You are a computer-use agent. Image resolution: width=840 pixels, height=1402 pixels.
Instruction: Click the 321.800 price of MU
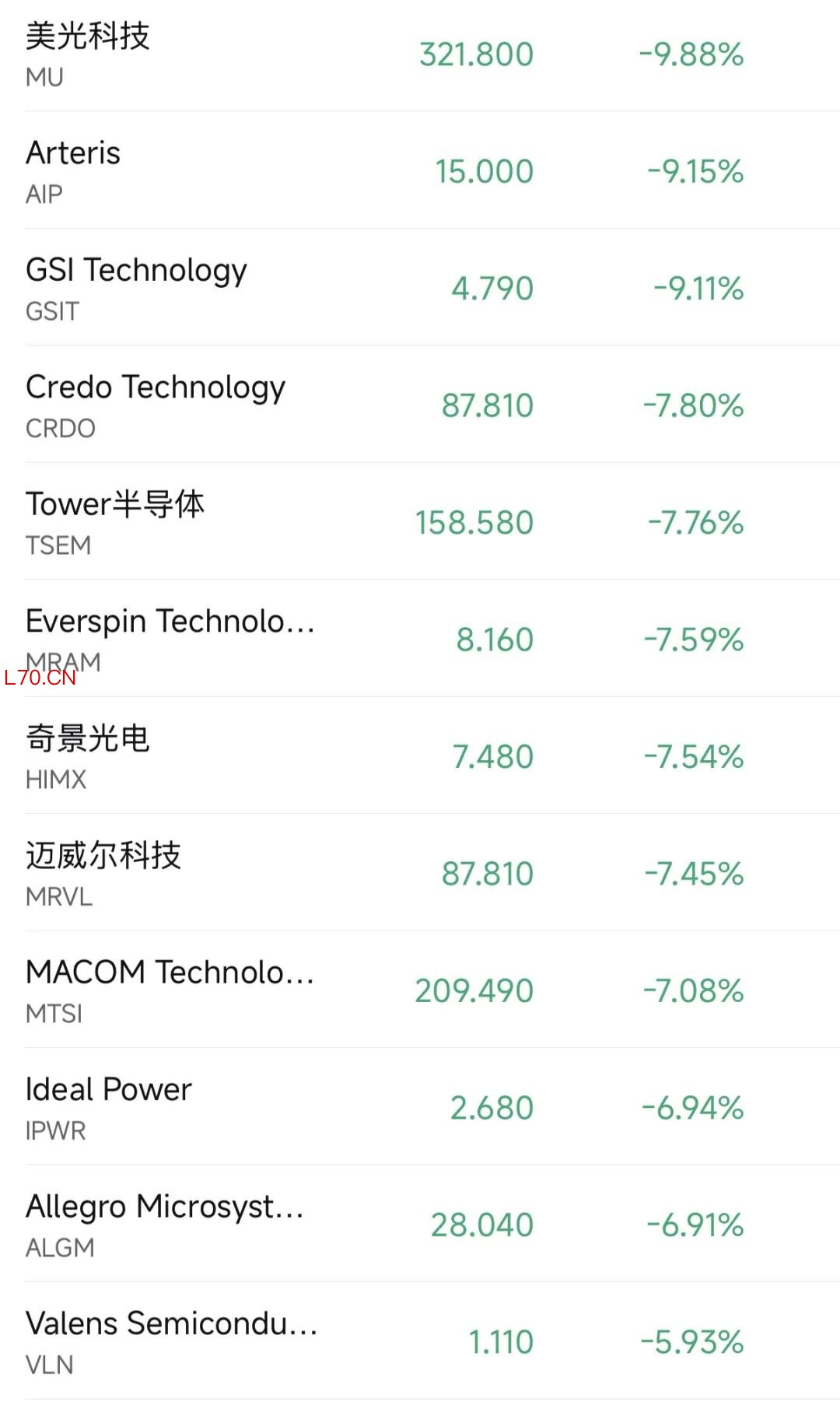tap(476, 54)
